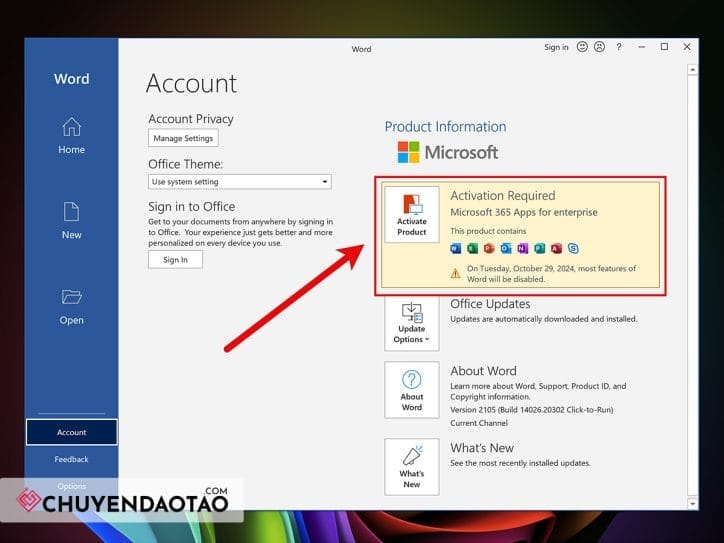724x543 pixels.
Task: Click Sign in link in title bar
Action: click(x=556, y=47)
